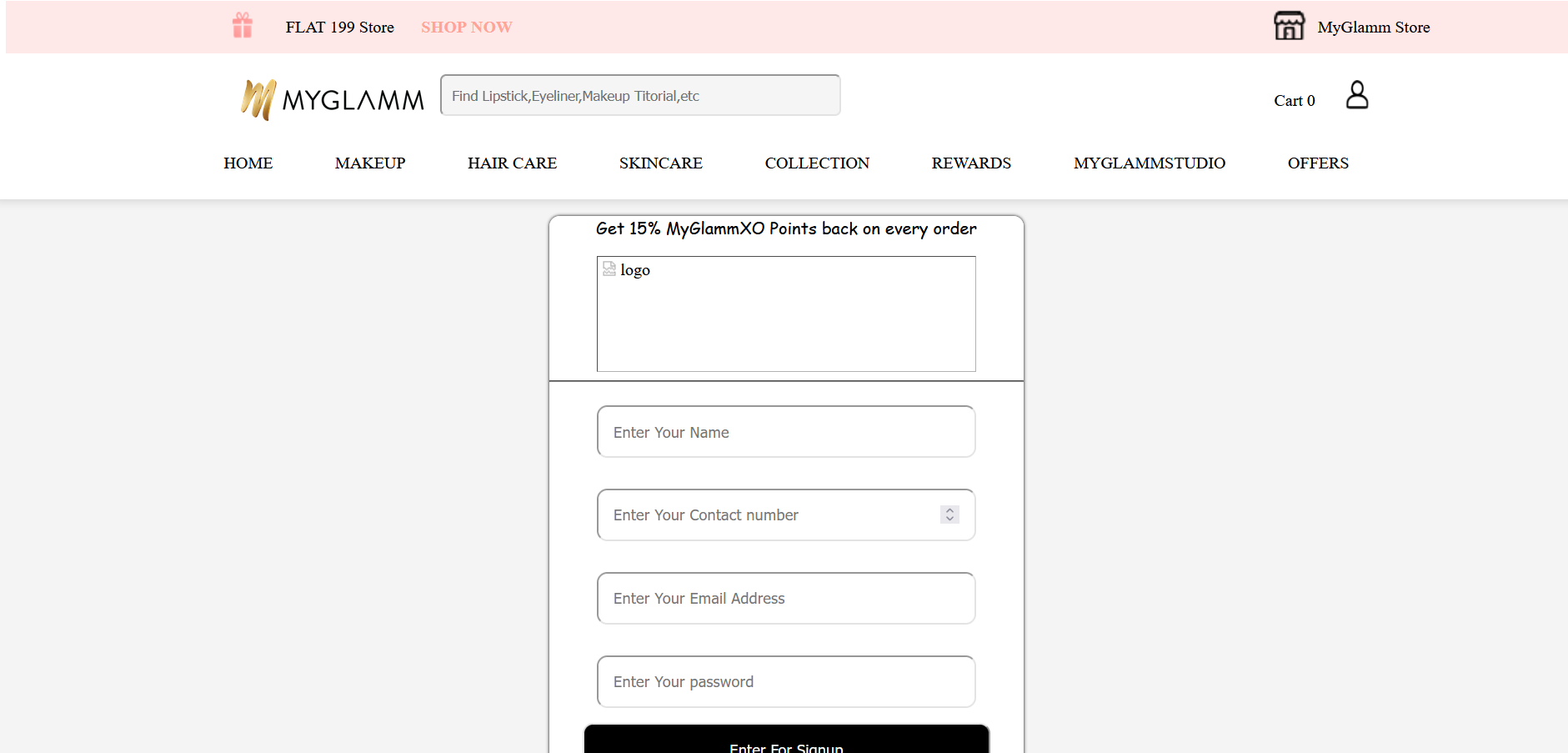Open MYGLAMMSTUDIO from the navigation
The width and height of the screenshot is (1568, 753).
(x=1149, y=163)
